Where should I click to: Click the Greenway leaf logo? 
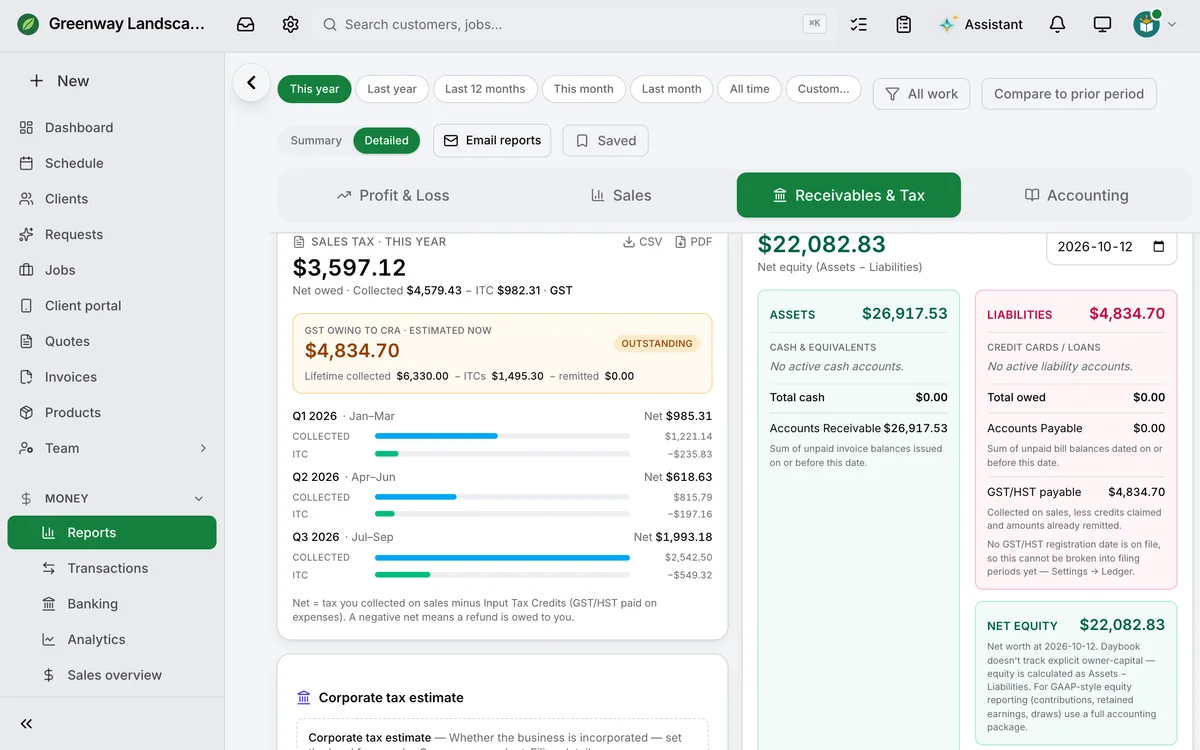[29, 24]
